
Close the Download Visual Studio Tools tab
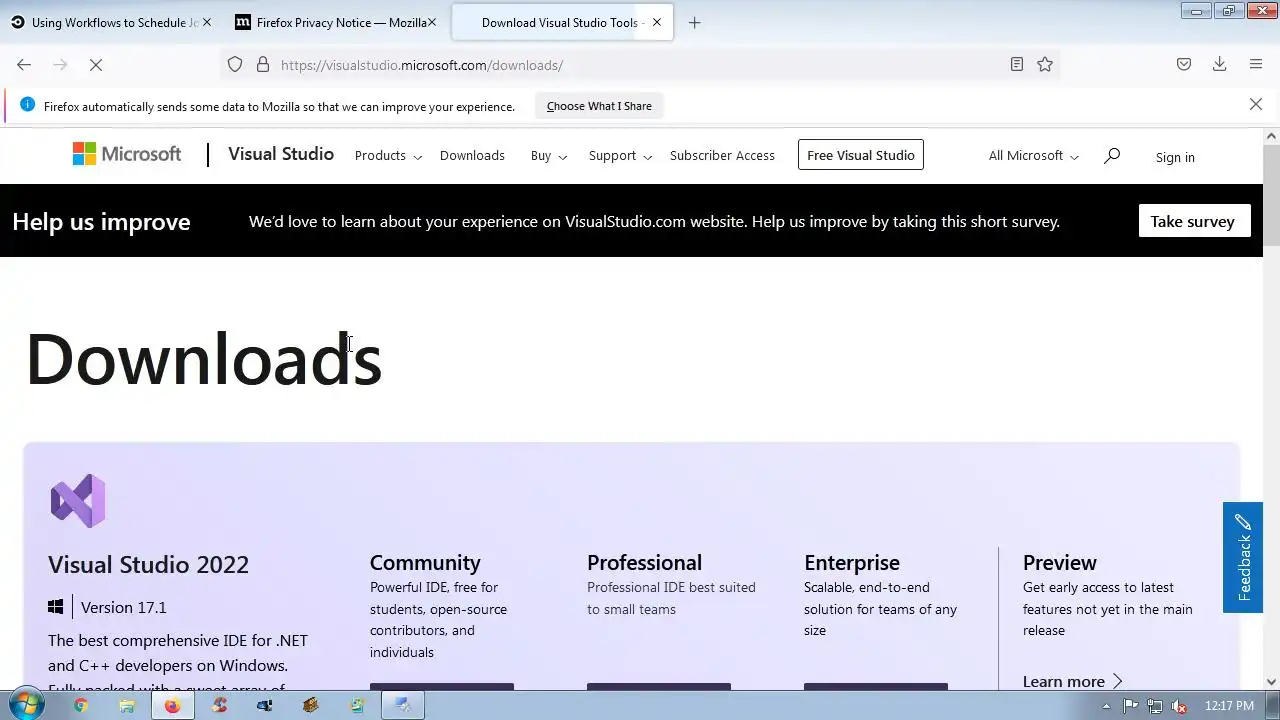click(x=657, y=22)
